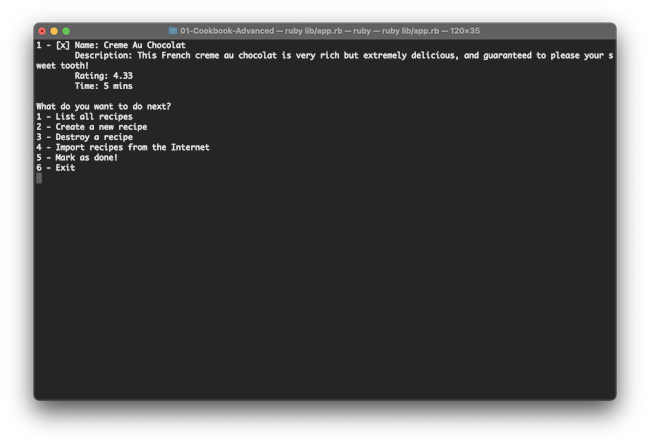
Task: Click 'What do you want to do next?'
Action: [103, 107]
